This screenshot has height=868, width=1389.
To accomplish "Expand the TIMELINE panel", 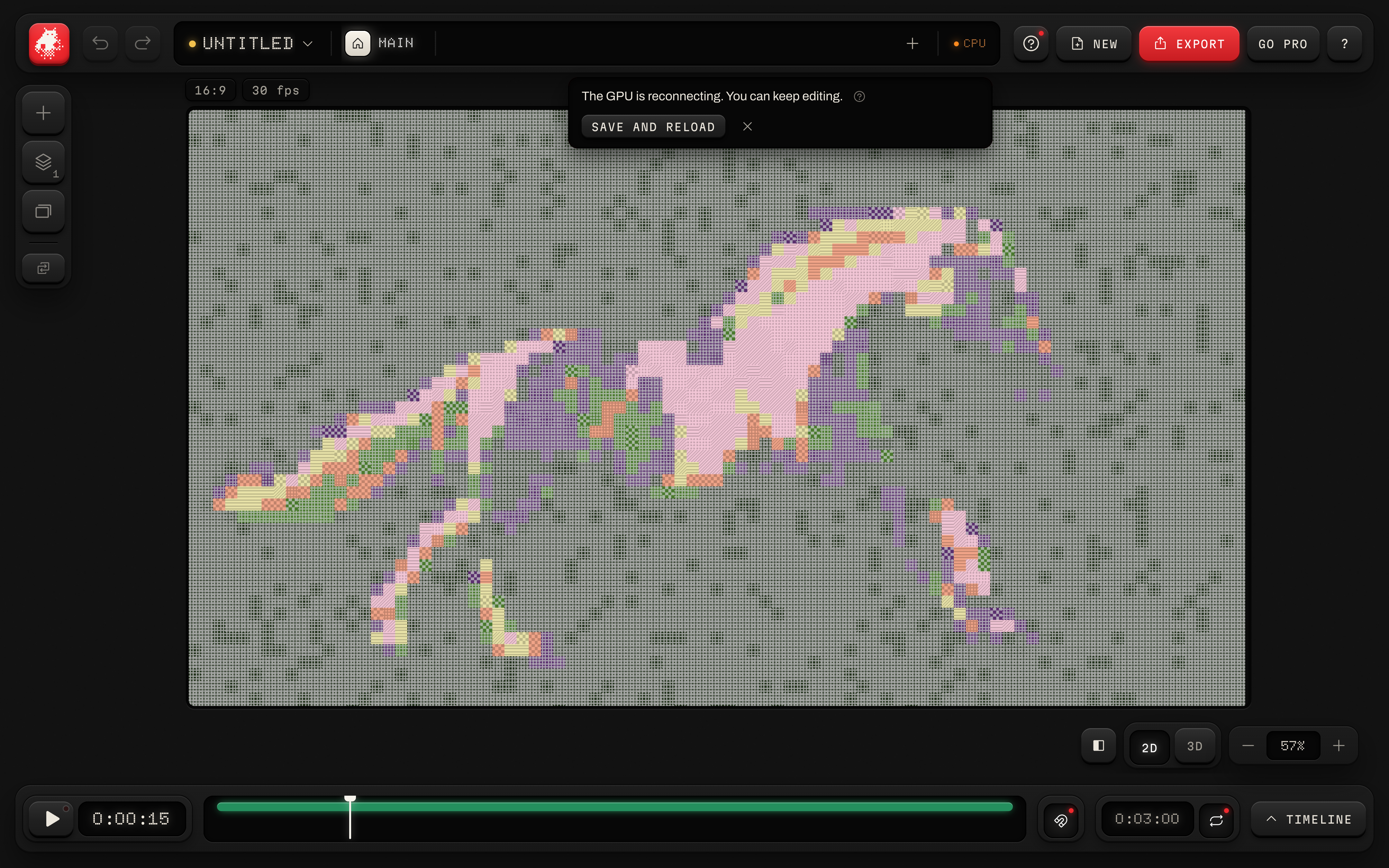I will point(1309,820).
